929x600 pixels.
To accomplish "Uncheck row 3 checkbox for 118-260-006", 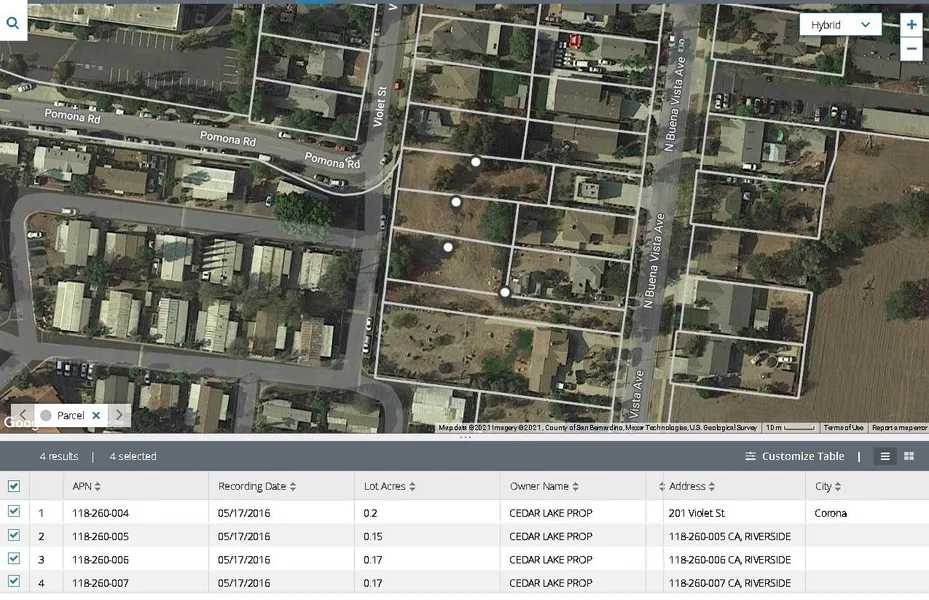I will (x=14, y=559).
